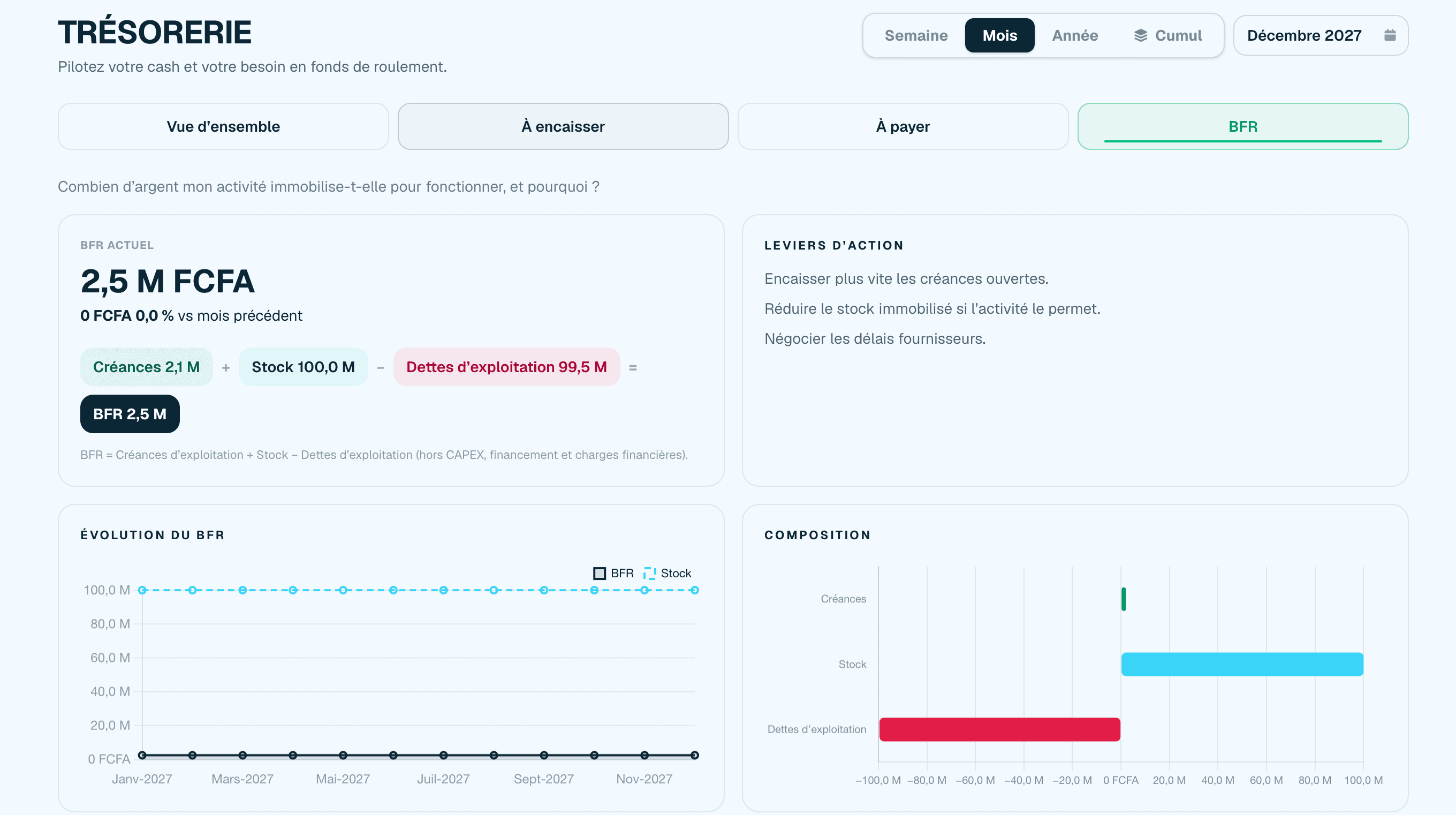Click the Mai-2027 axis label
Image resolution: width=1456 pixels, height=815 pixels.
[x=343, y=779]
